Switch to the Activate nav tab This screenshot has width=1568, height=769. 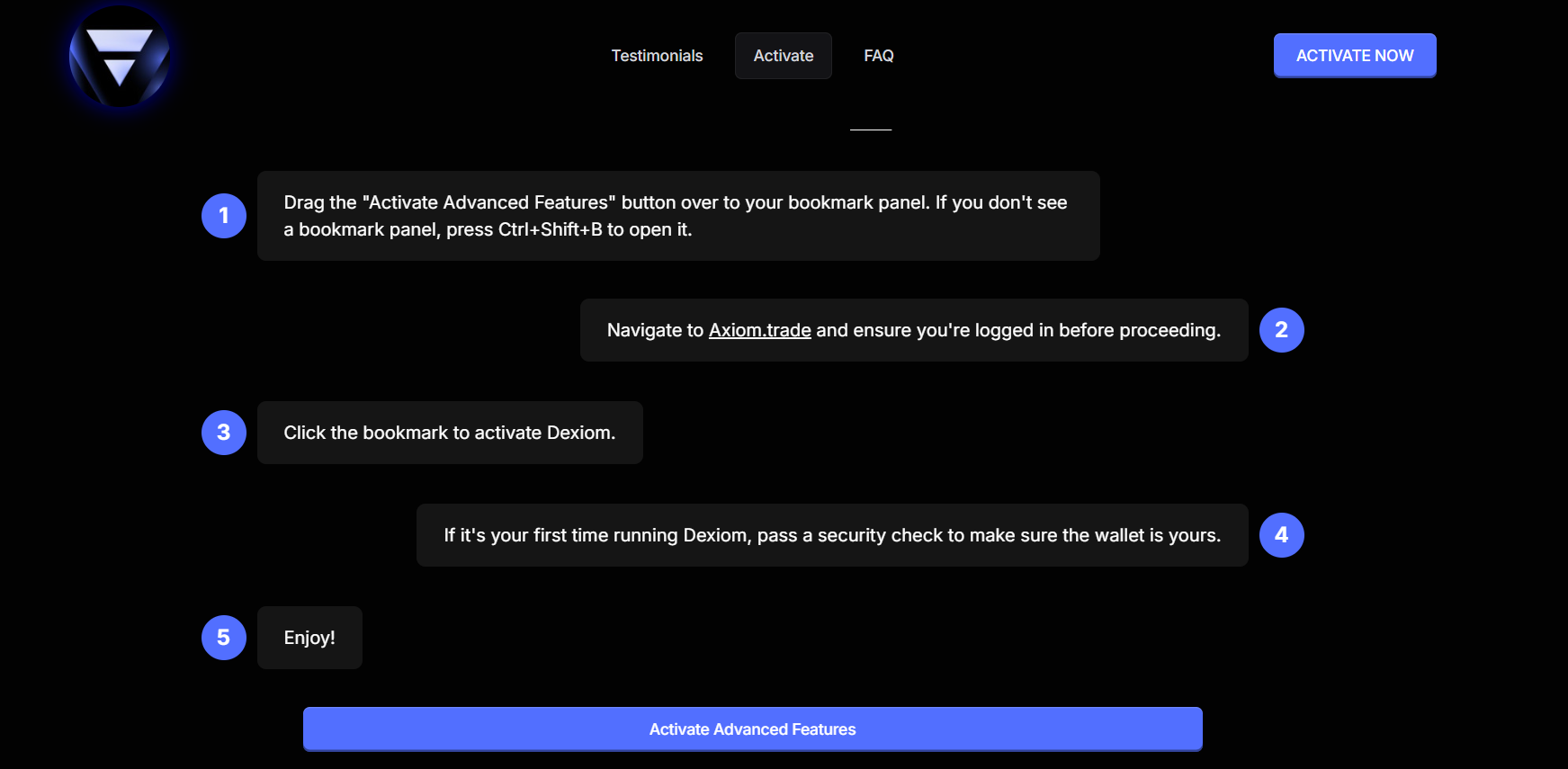pyautogui.click(x=783, y=56)
